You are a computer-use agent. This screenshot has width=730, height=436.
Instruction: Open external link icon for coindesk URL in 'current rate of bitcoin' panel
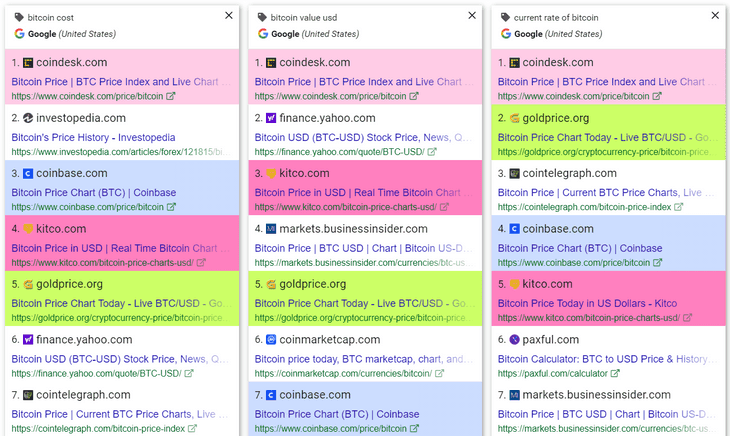[x=657, y=96]
